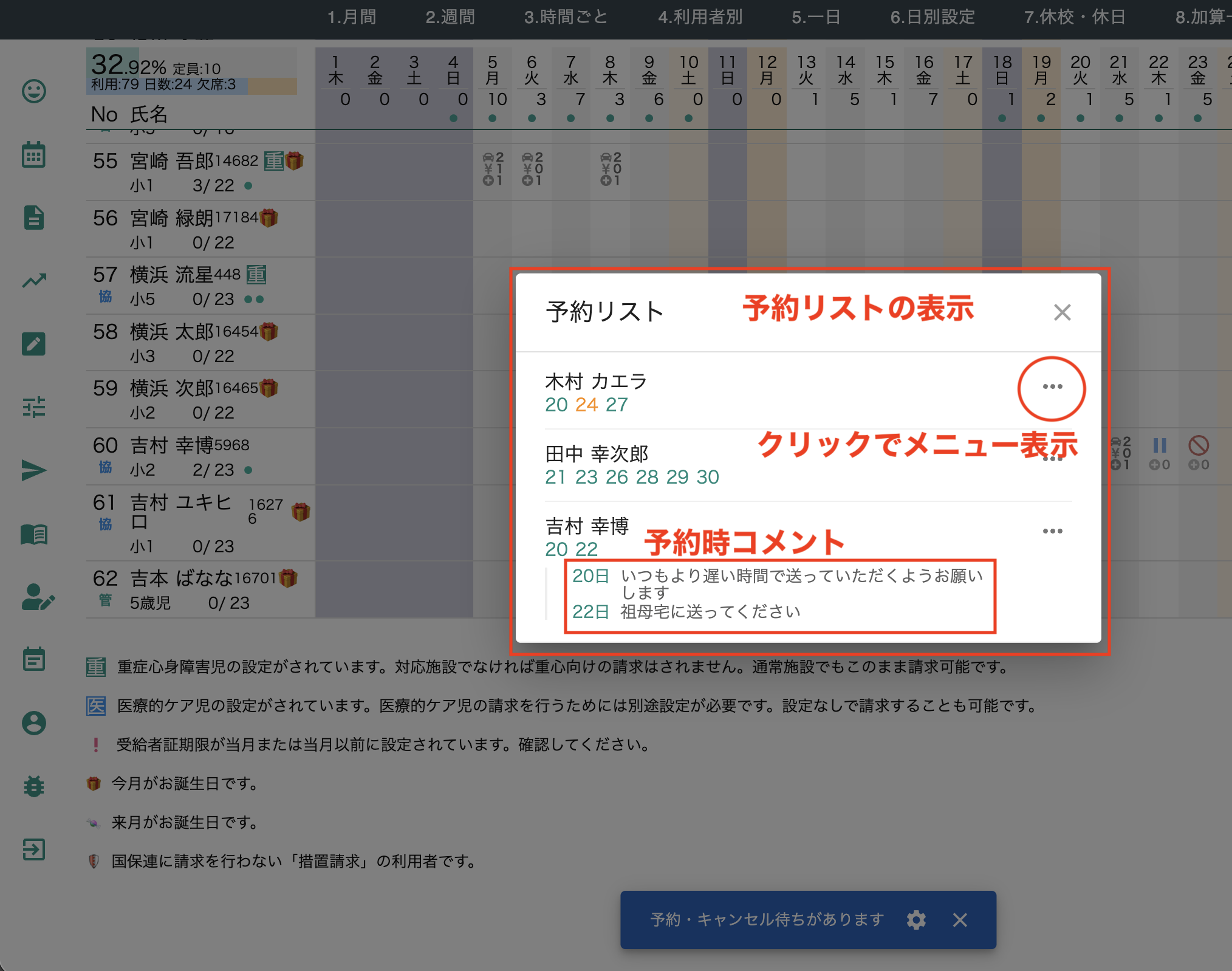Click the pencil edit sidebar icon

34,344
